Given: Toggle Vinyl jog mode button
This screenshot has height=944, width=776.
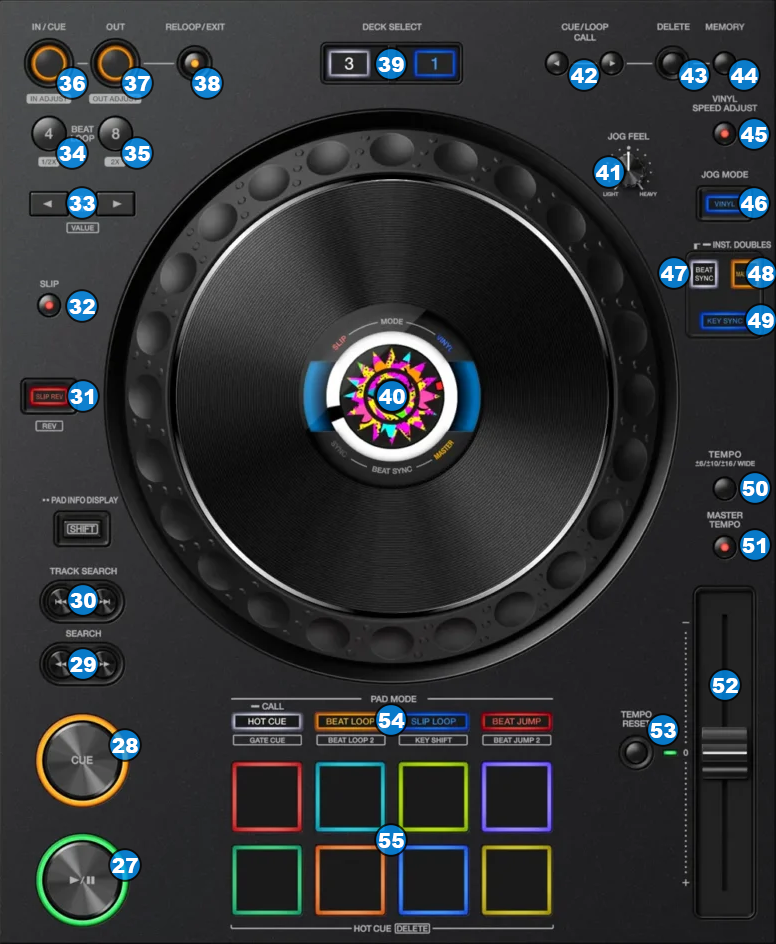Looking at the screenshot, I should (x=723, y=204).
